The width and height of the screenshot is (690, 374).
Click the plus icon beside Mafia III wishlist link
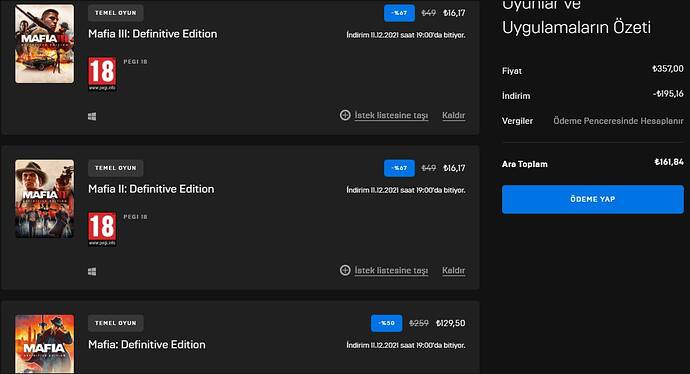click(345, 115)
